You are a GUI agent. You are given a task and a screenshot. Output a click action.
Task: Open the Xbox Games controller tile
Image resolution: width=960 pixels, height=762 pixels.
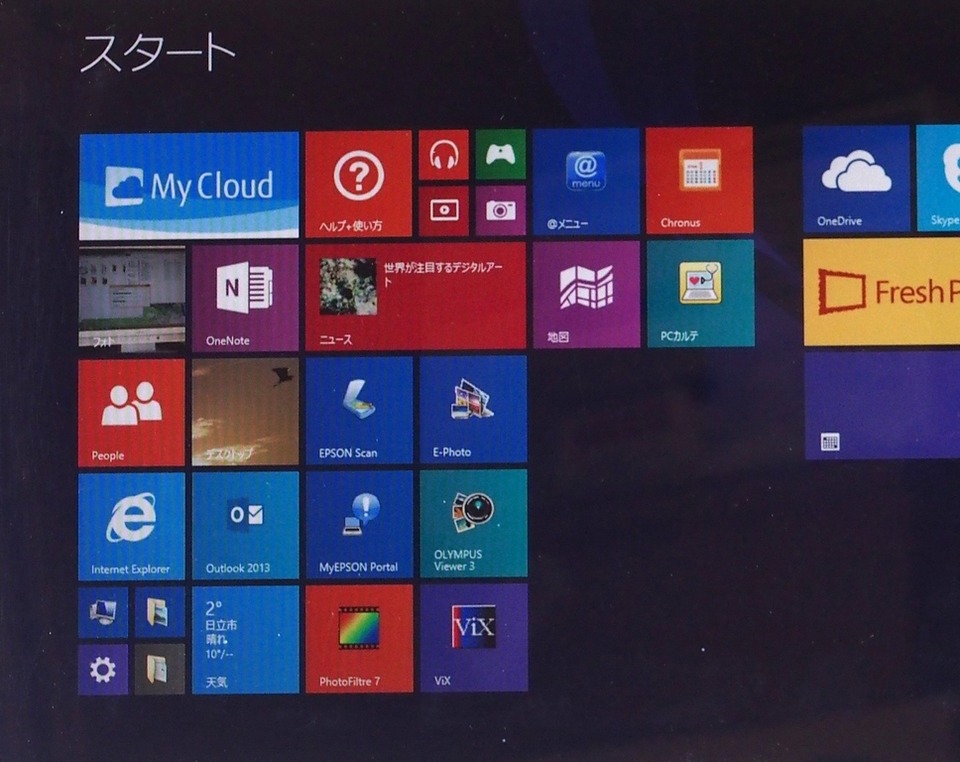(500, 154)
